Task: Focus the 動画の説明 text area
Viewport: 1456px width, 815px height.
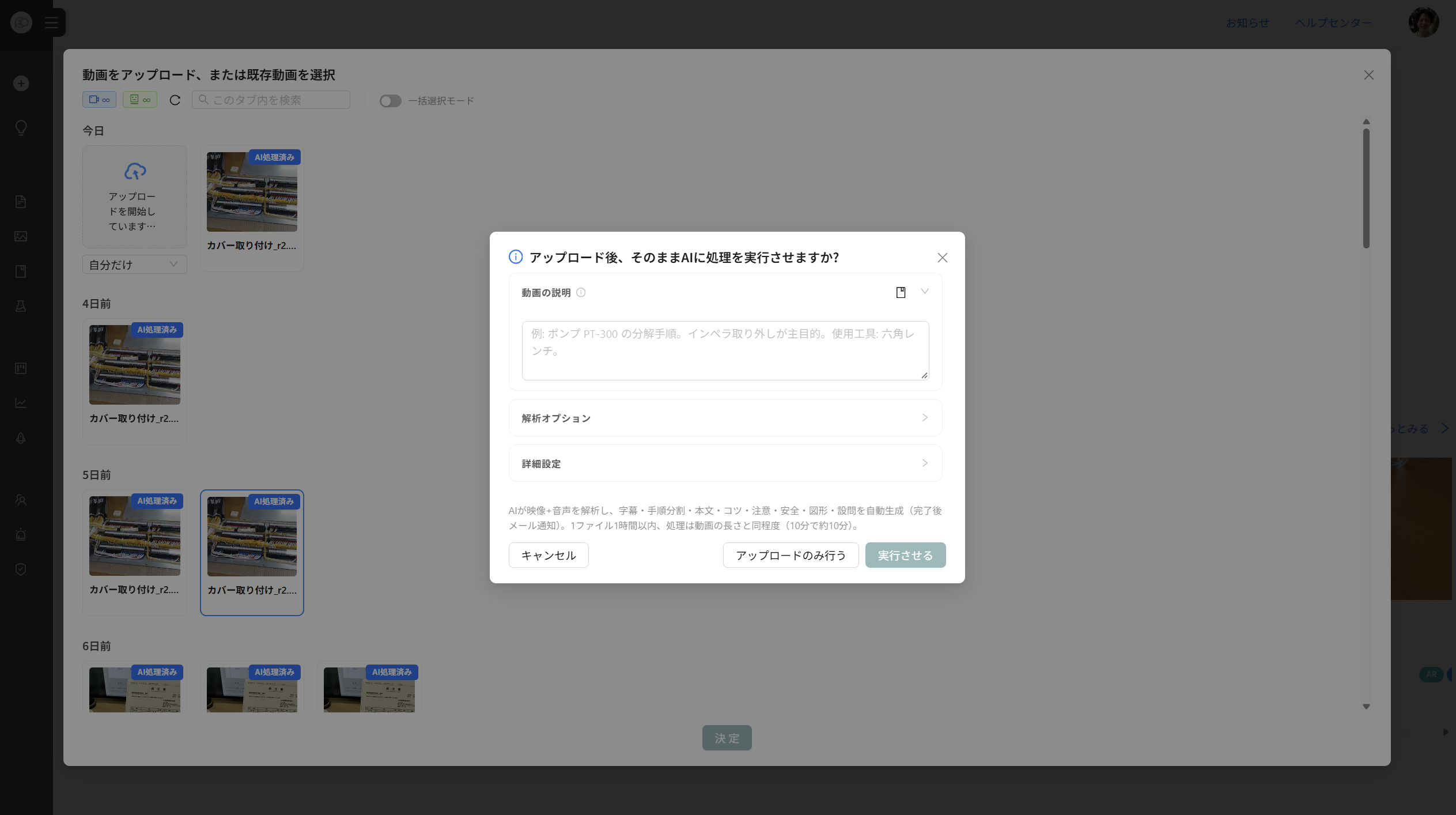Action: [x=725, y=350]
